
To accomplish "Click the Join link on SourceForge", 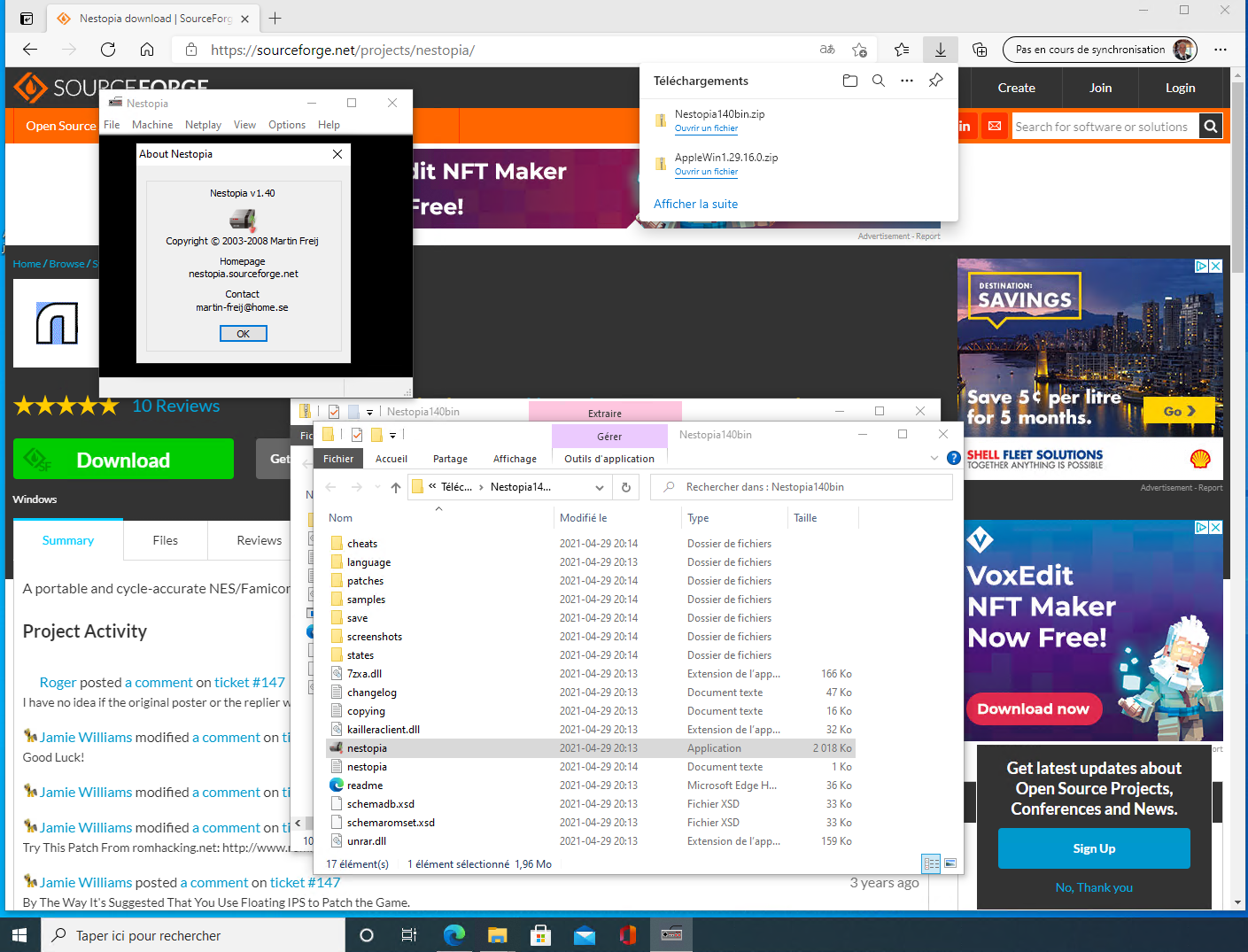I will (x=1101, y=88).
